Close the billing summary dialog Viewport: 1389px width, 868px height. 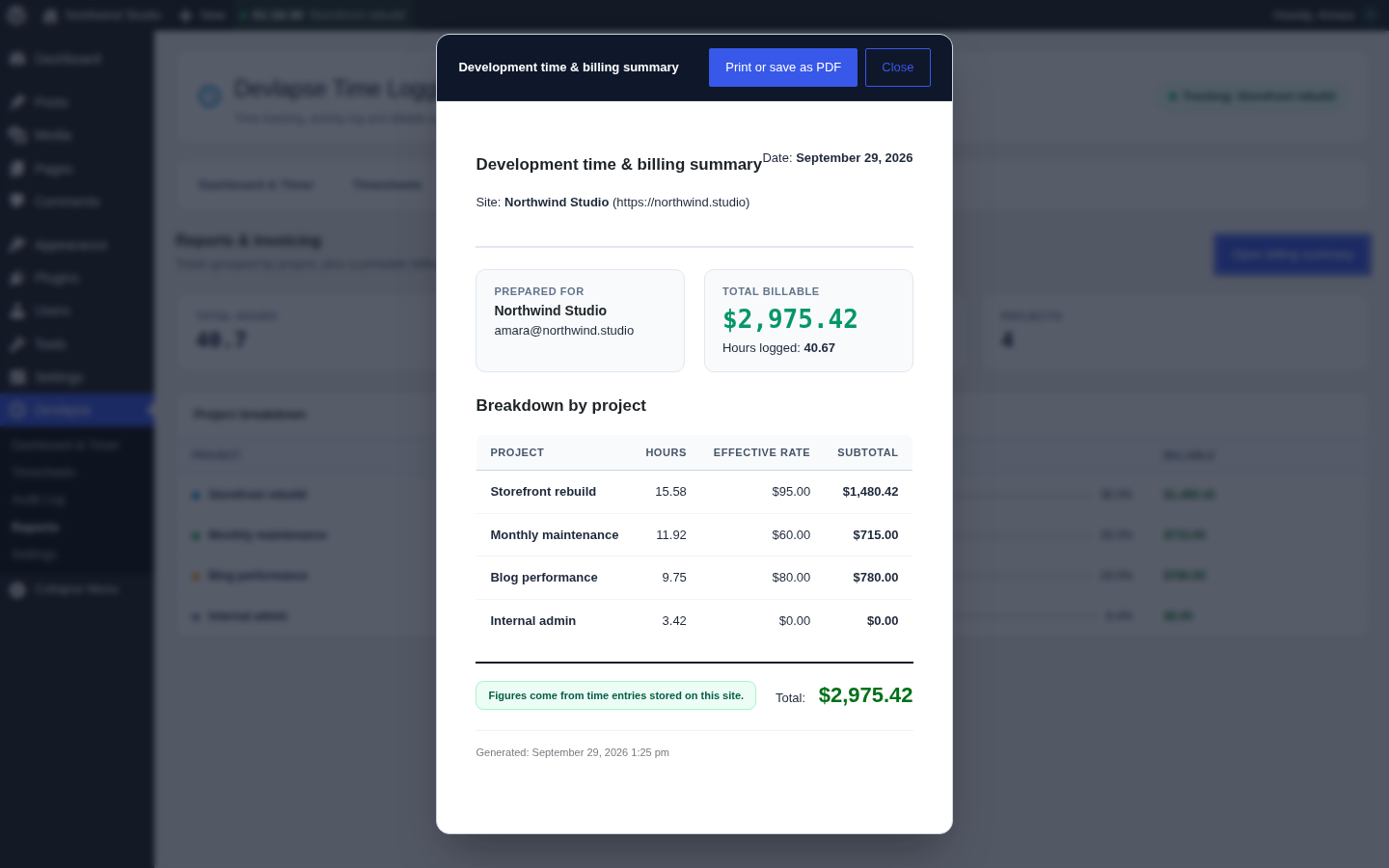(898, 68)
